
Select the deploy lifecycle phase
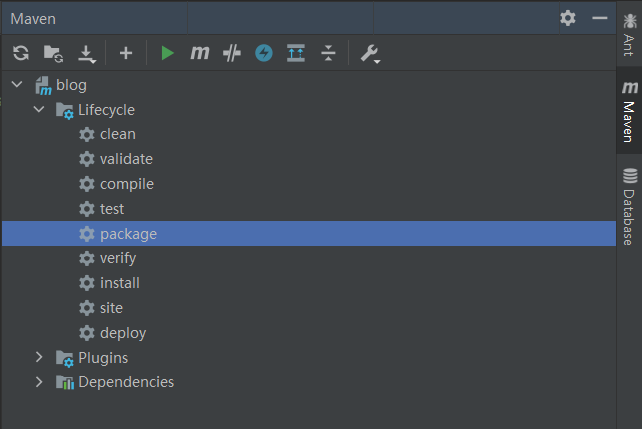coord(123,333)
